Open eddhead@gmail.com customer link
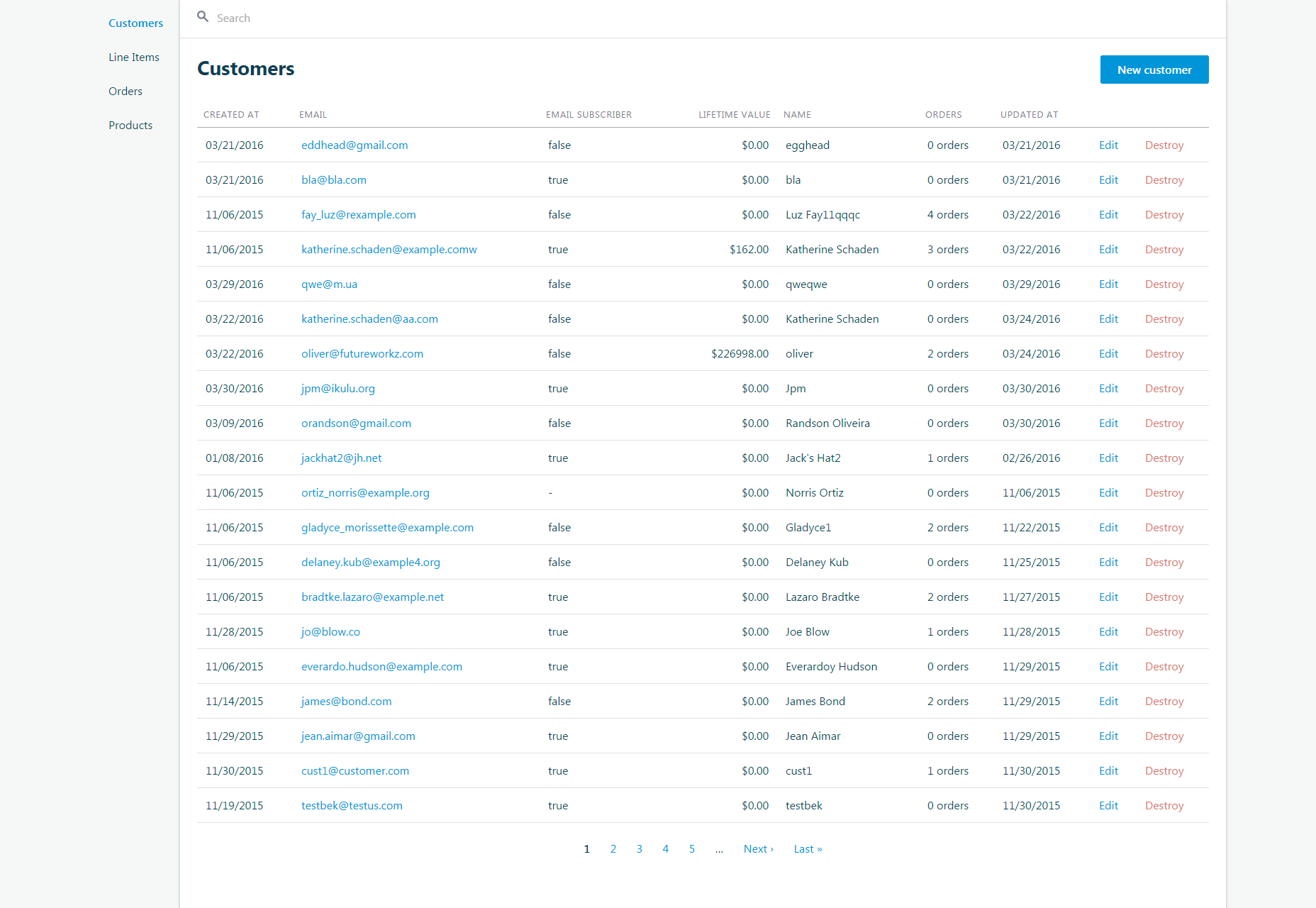This screenshot has width=1316, height=908. pos(355,145)
